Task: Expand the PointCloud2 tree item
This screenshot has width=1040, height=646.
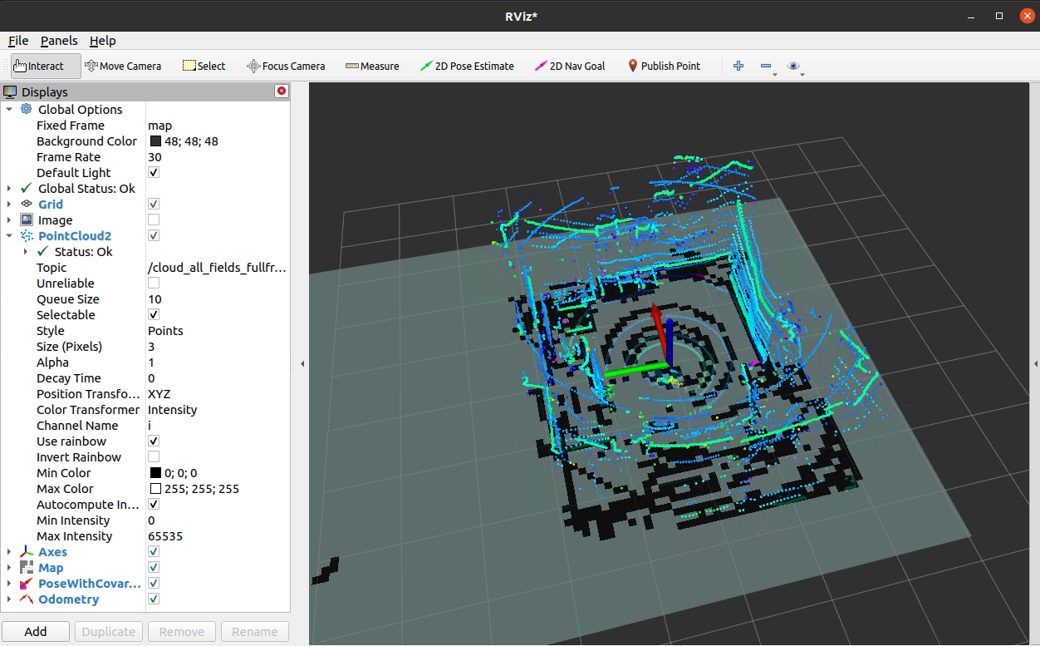Action: click(10, 235)
